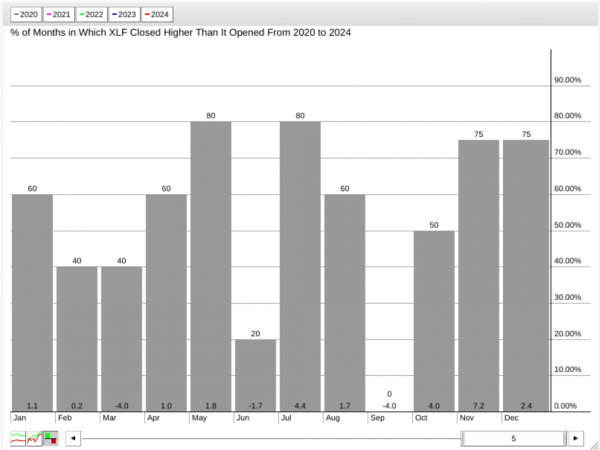Click the 75 label above the Nov bar
Screen dimensions: 600x450
(479, 134)
